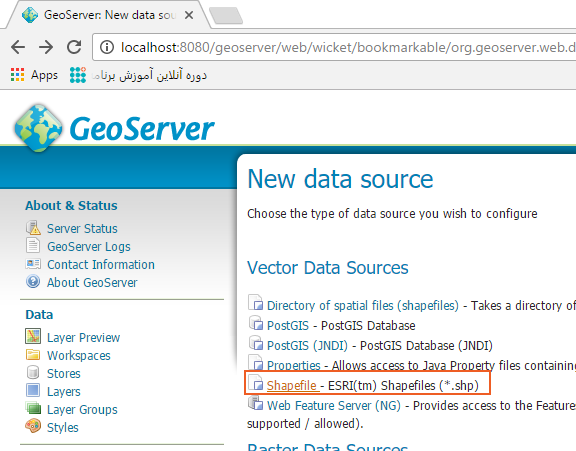
Task: Open the Layers link
Action: (64, 392)
